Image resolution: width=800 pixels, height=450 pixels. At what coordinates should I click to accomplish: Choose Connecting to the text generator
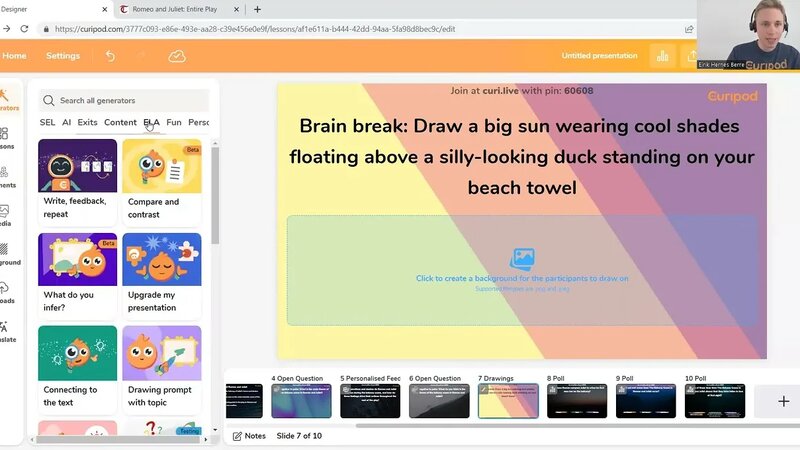pos(78,370)
